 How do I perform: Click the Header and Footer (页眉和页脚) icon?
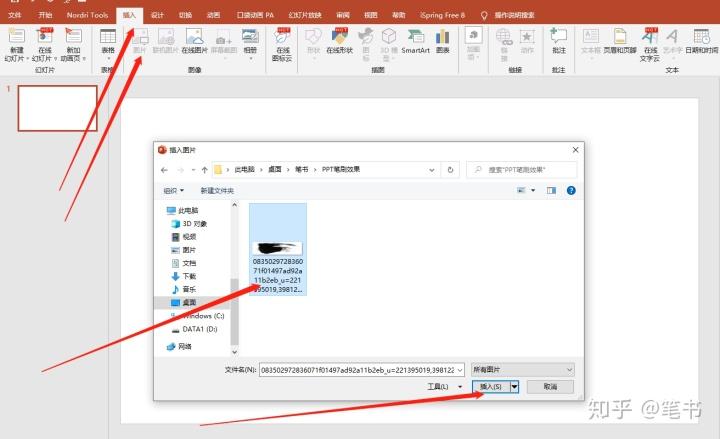[620, 37]
